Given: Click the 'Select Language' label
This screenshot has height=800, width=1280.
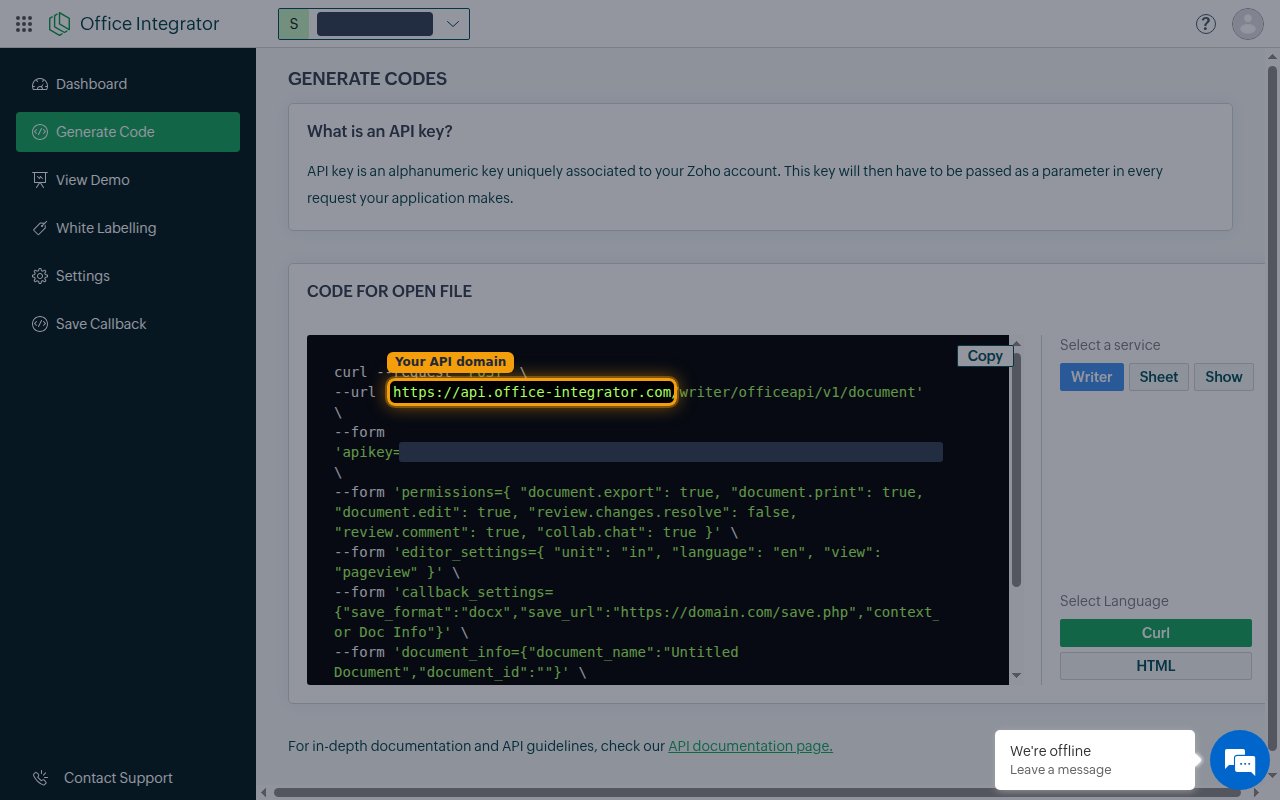Looking at the screenshot, I should pos(1114,601).
